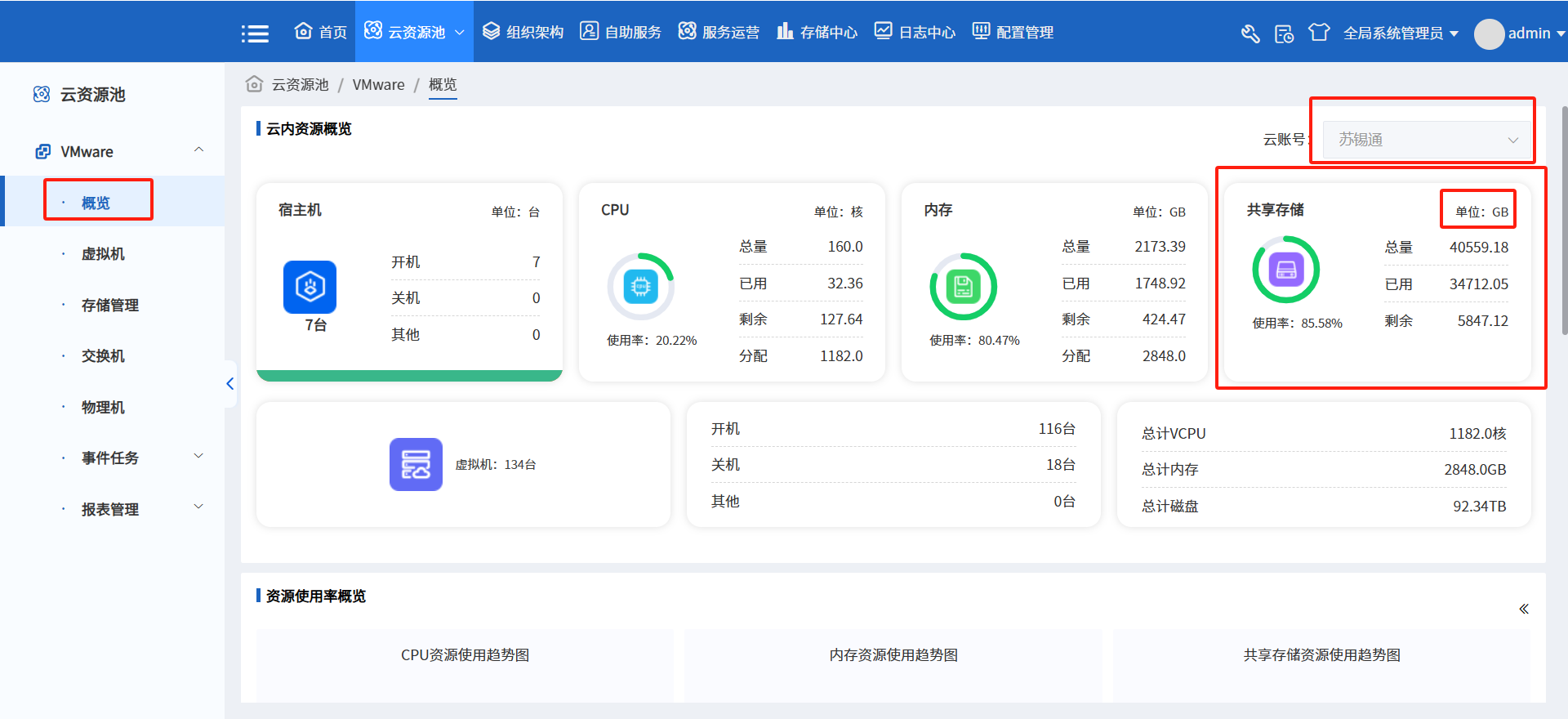Open the admin user dropdown

pyautogui.click(x=1536, y=33)
